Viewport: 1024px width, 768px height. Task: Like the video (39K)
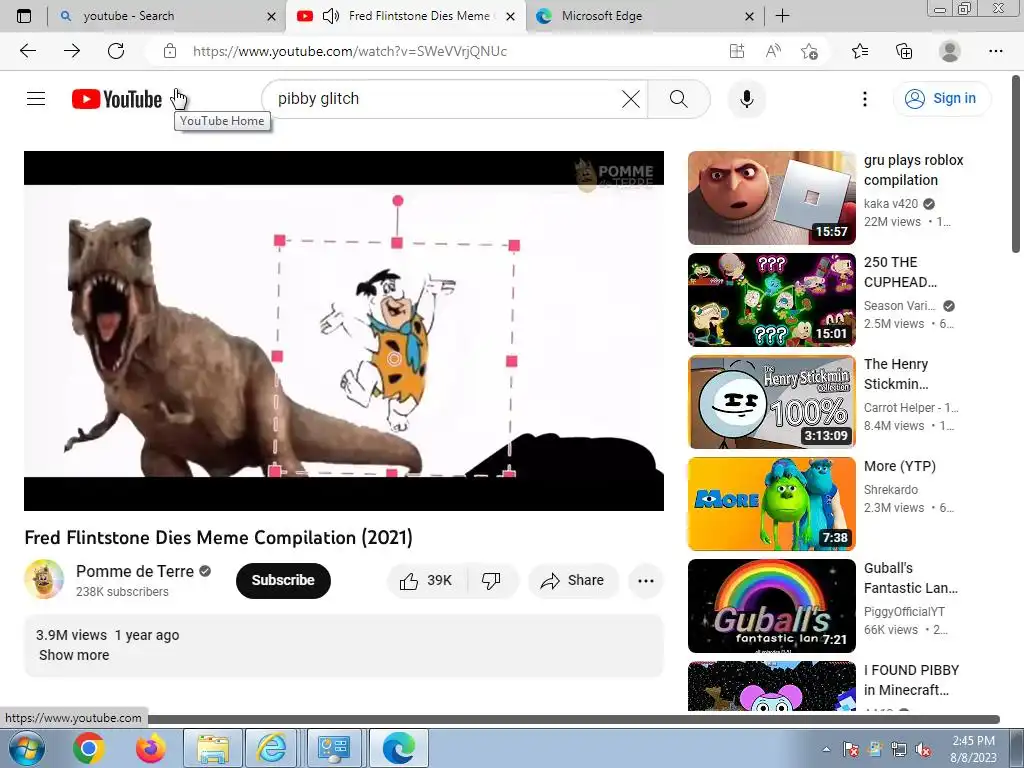tap(427, 581)
